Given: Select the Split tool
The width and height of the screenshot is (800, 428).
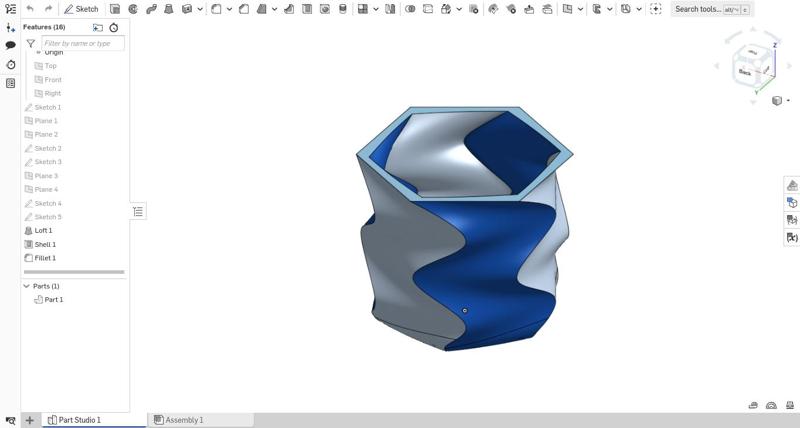Looking at the screenshot, I should [x=428, y=9].
